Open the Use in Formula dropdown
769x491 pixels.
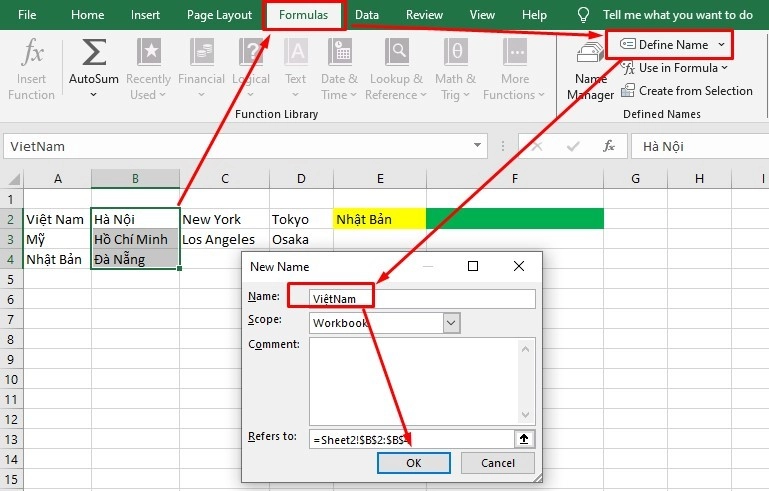[677, 68]
